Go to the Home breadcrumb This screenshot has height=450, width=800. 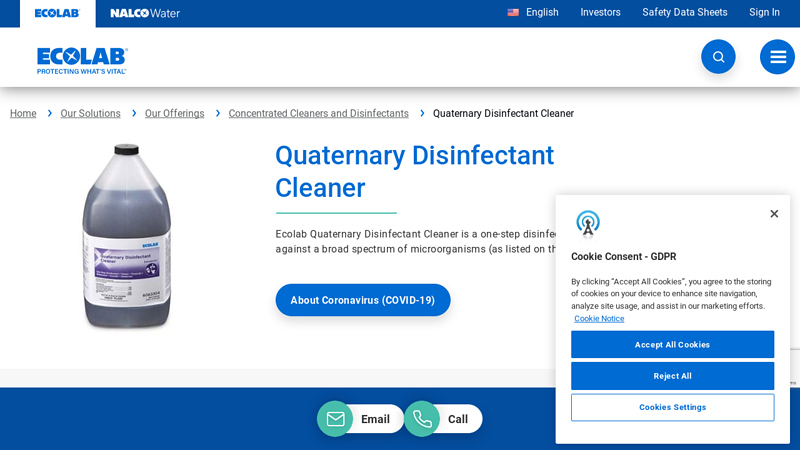tap(23, 113)
